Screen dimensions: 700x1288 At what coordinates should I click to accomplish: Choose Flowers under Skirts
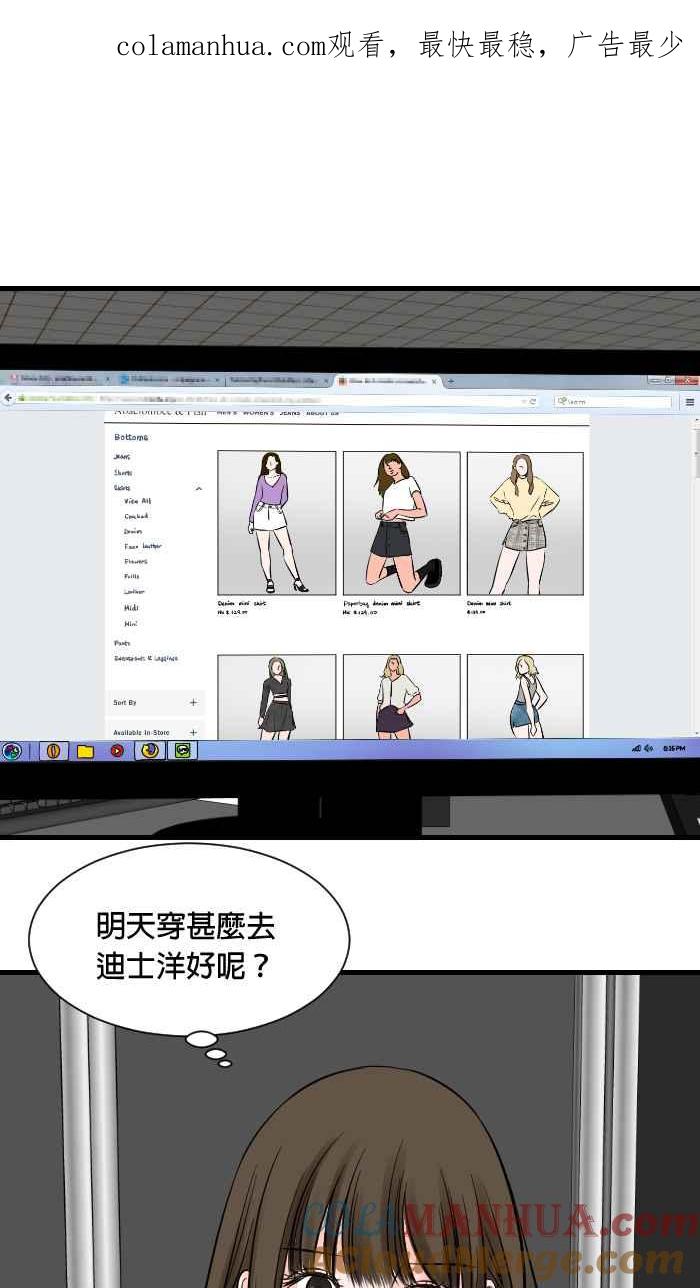point(136,561)
